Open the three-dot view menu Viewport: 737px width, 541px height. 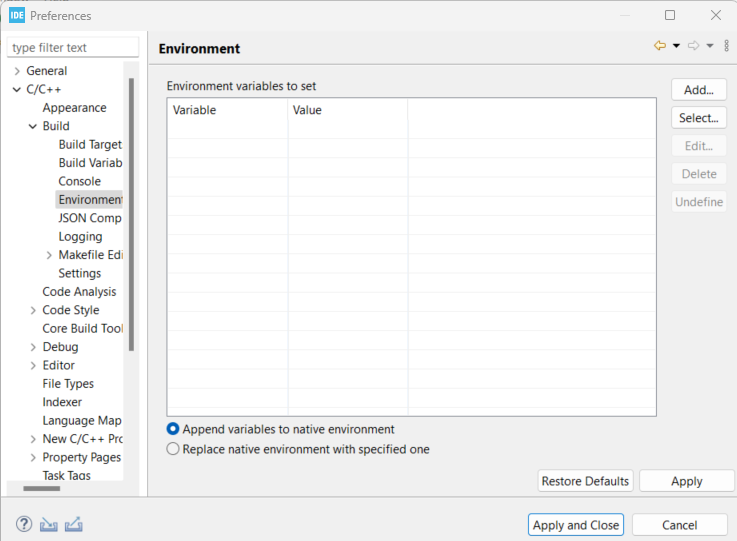pos(727,46)
